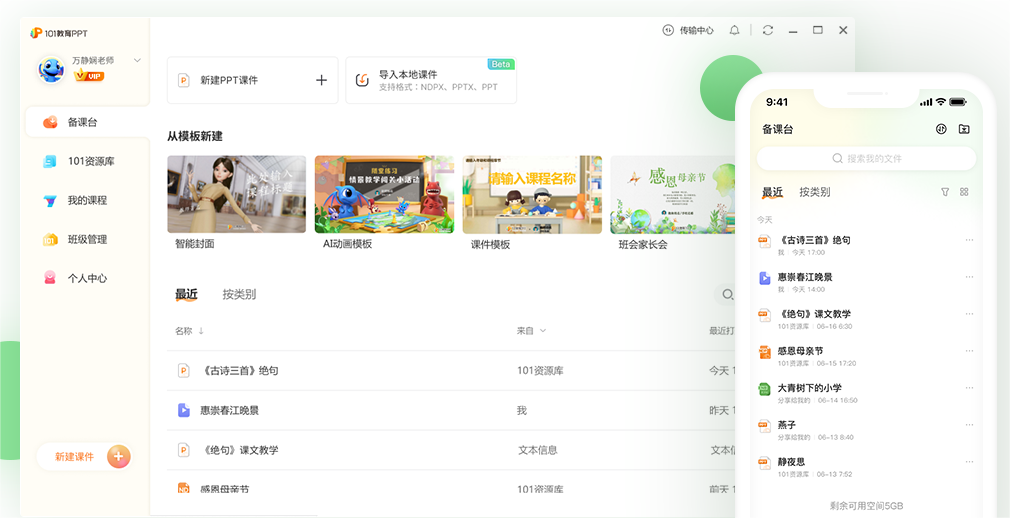Click video icon of phone 惠崇春江晚景
Image resolution: width=1010 pixels, height=518 pixels.
tap(764, 278)
